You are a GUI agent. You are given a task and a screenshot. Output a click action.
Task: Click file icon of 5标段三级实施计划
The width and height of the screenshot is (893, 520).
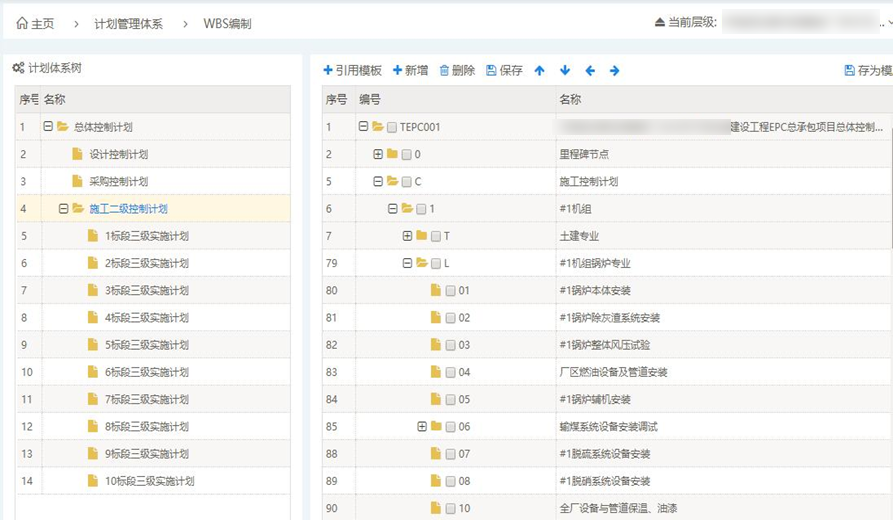[93, 345]
